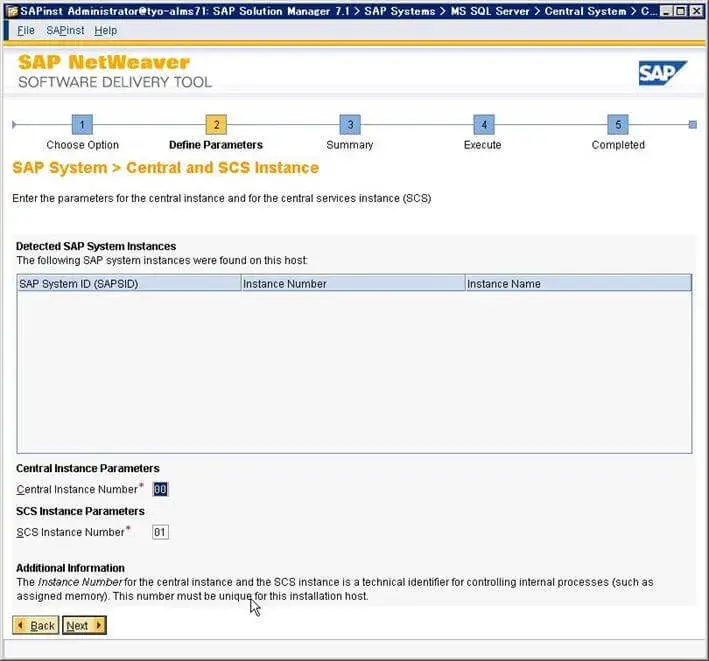This screenshot has width=709, height=661.
Task: Click the Next button
Action: [84, 625]
